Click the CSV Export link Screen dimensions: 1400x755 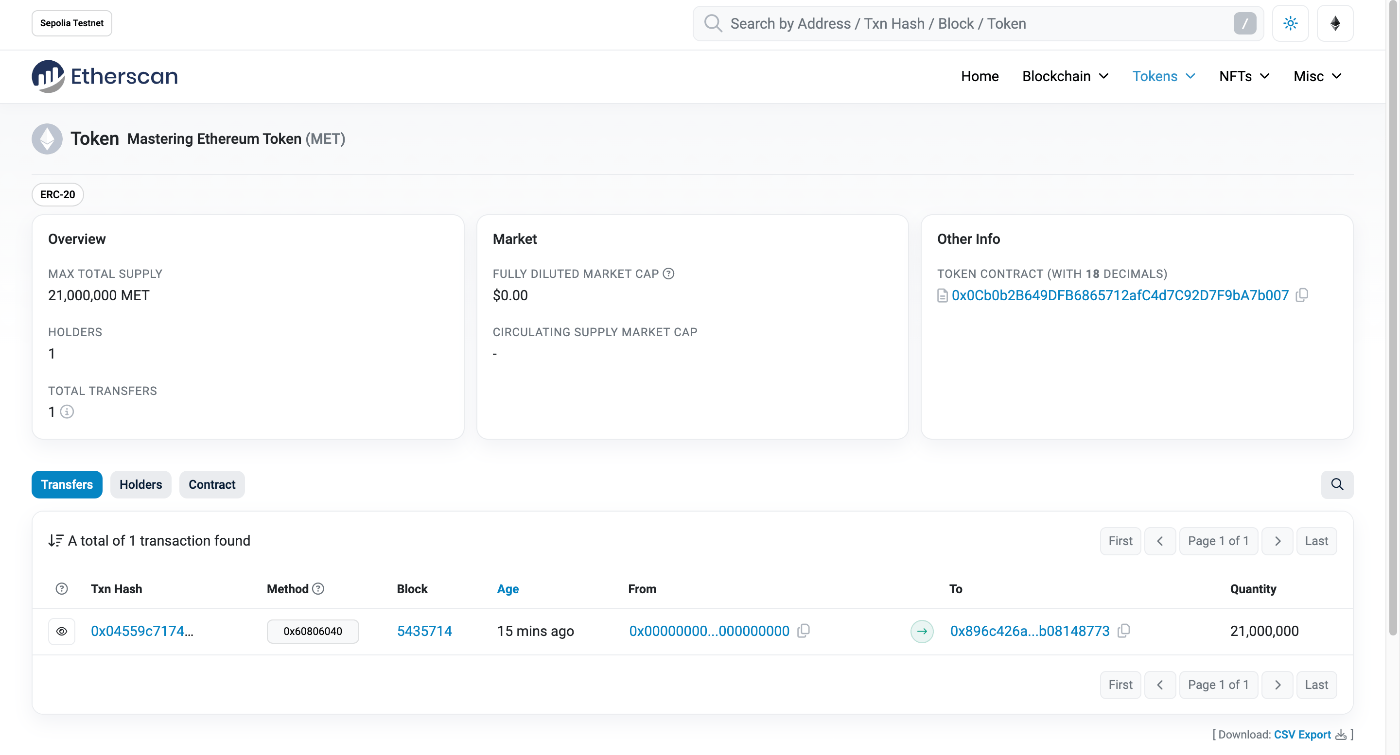click(1302, 735)
